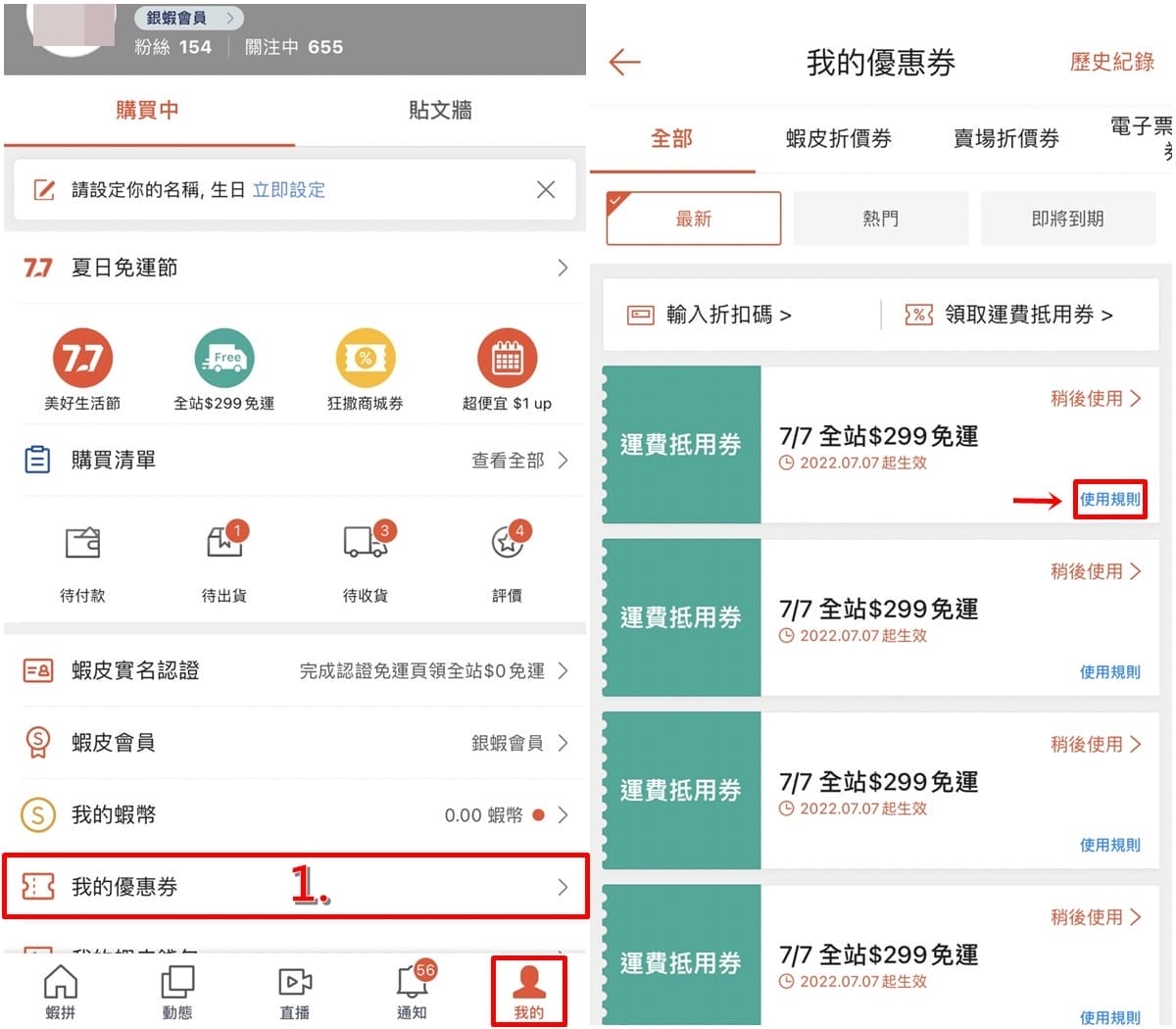Viewport: 1176px width, 1029px height.
Task: Open the 狂撒商城券 coupon icon
Action: [366, 358]
